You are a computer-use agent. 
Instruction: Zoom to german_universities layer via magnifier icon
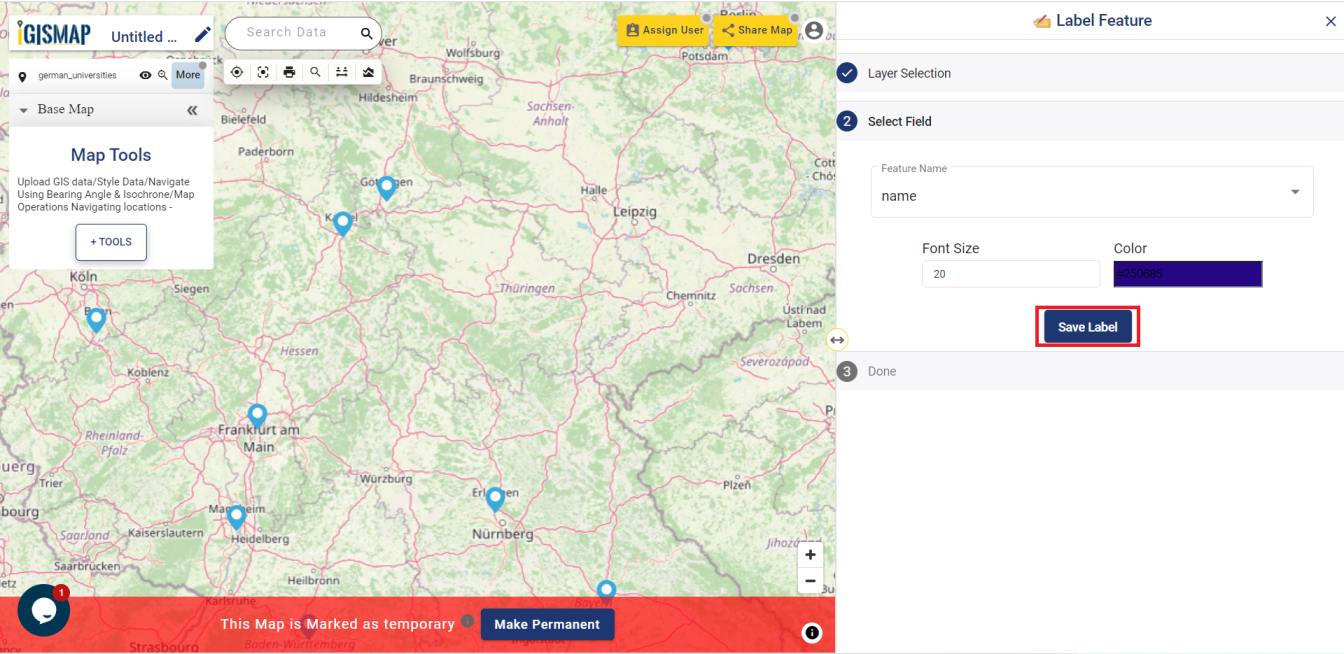(x=163, y=75)
